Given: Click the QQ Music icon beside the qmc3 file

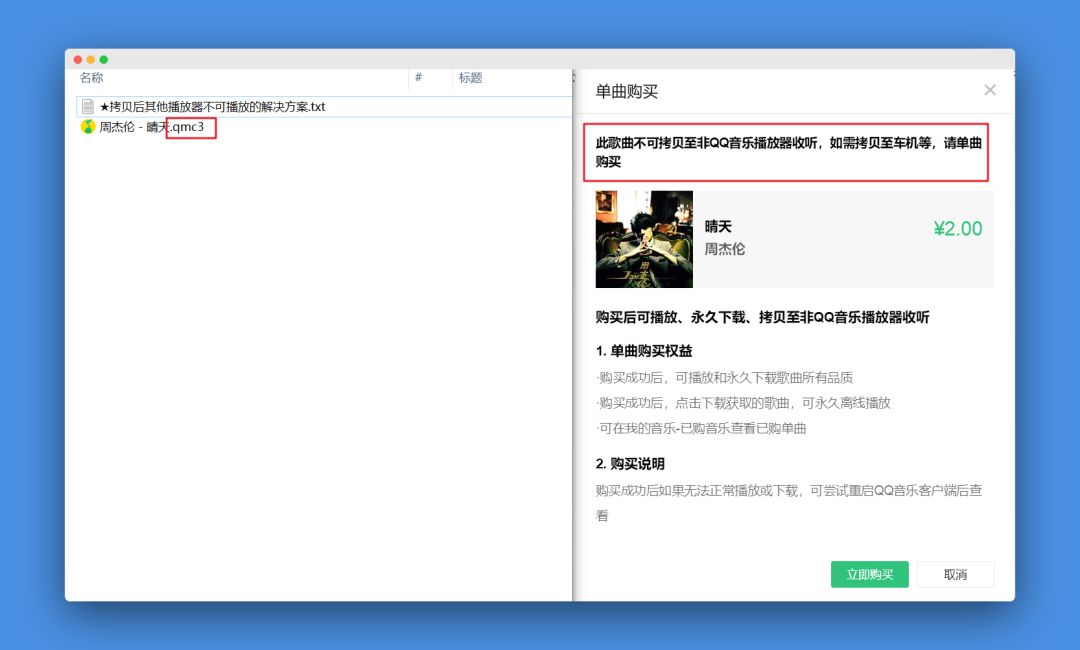Looking at the screenshot, I should point(87,127).
